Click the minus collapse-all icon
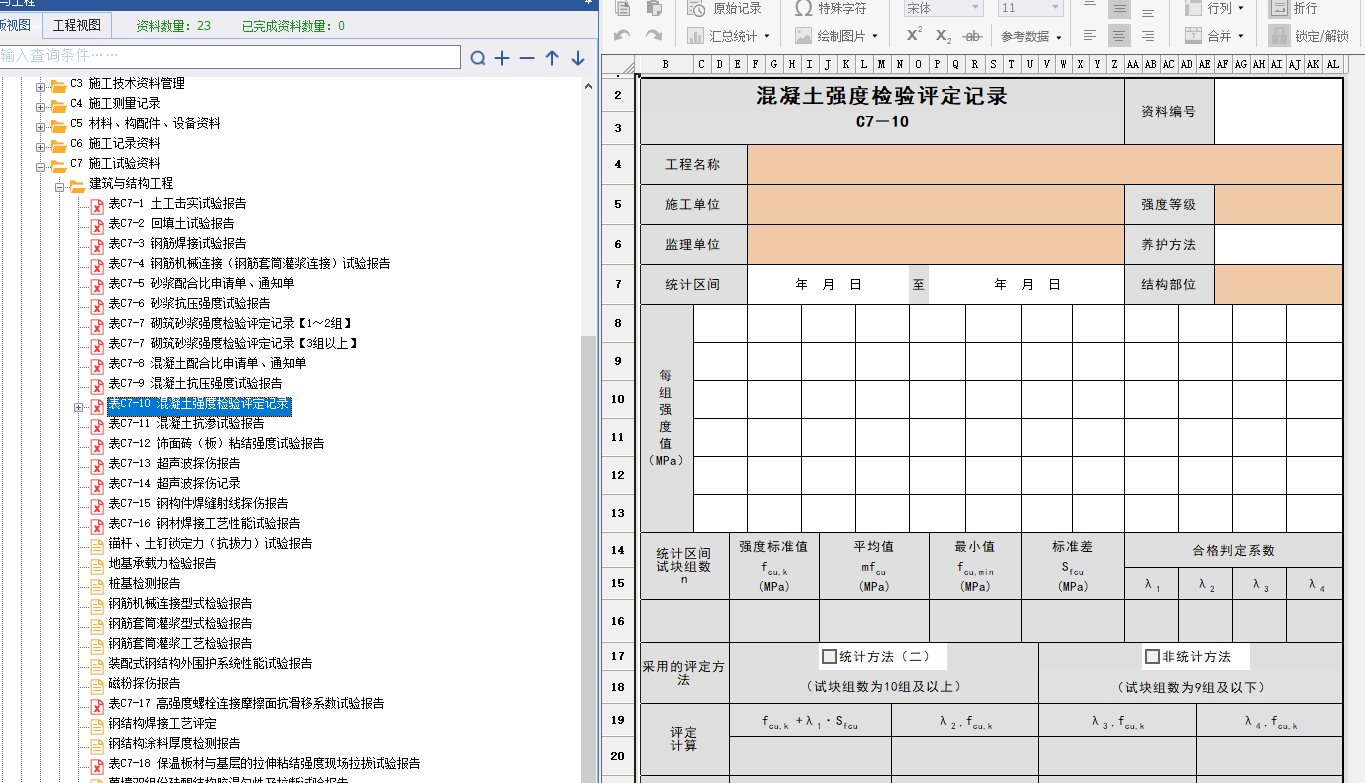 [x=527, y=58]
